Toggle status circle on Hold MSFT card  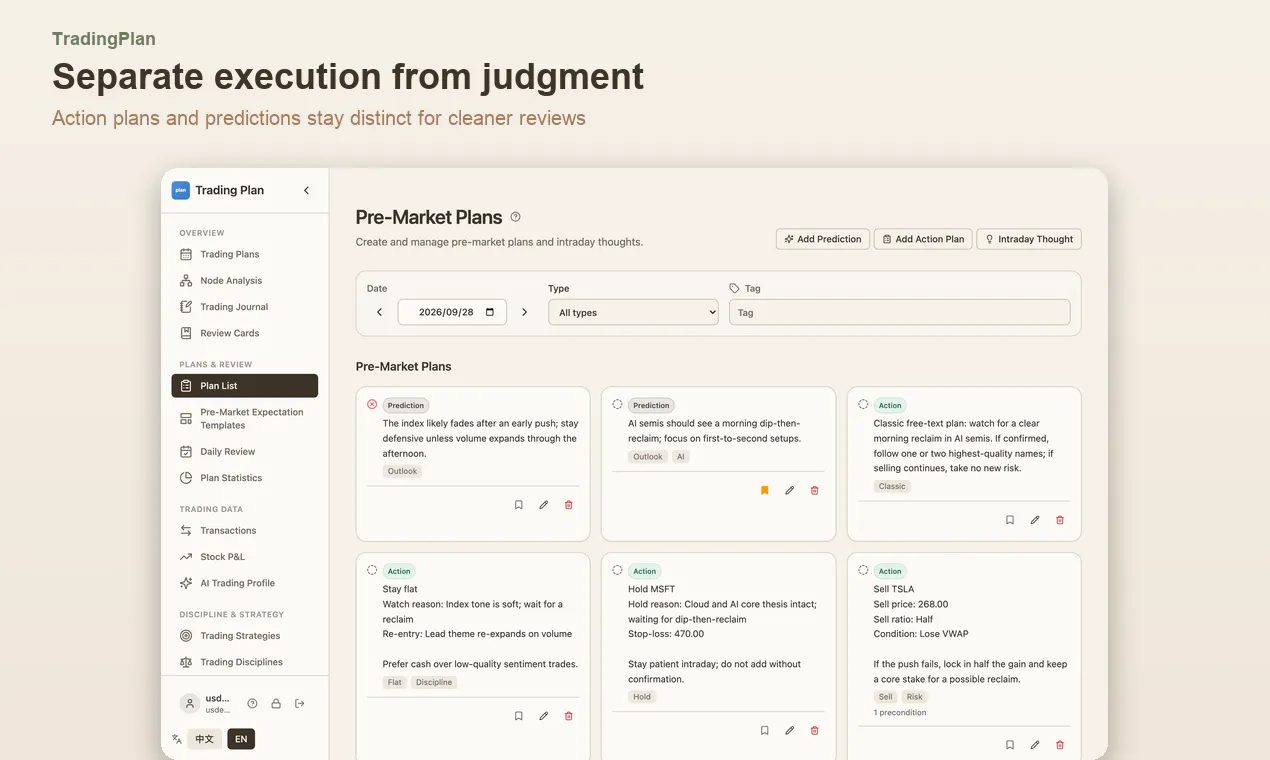(617, 571)
